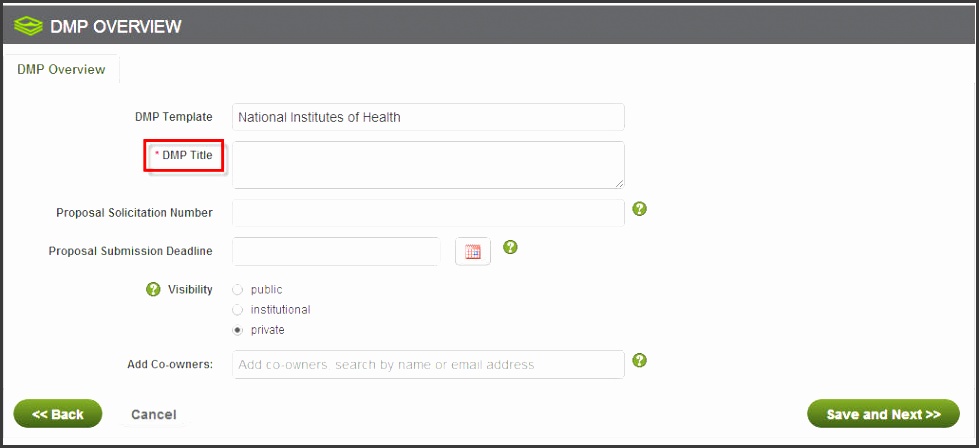Click help icon beside Add Co-owners field
The width and height of the screenshot is (979, 448).
click(x=639, y=360)
